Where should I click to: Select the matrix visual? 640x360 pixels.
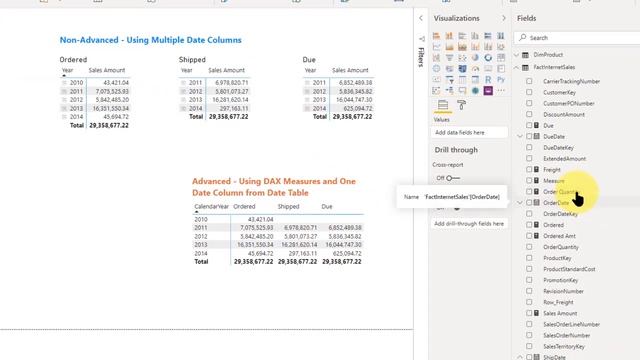475,80
